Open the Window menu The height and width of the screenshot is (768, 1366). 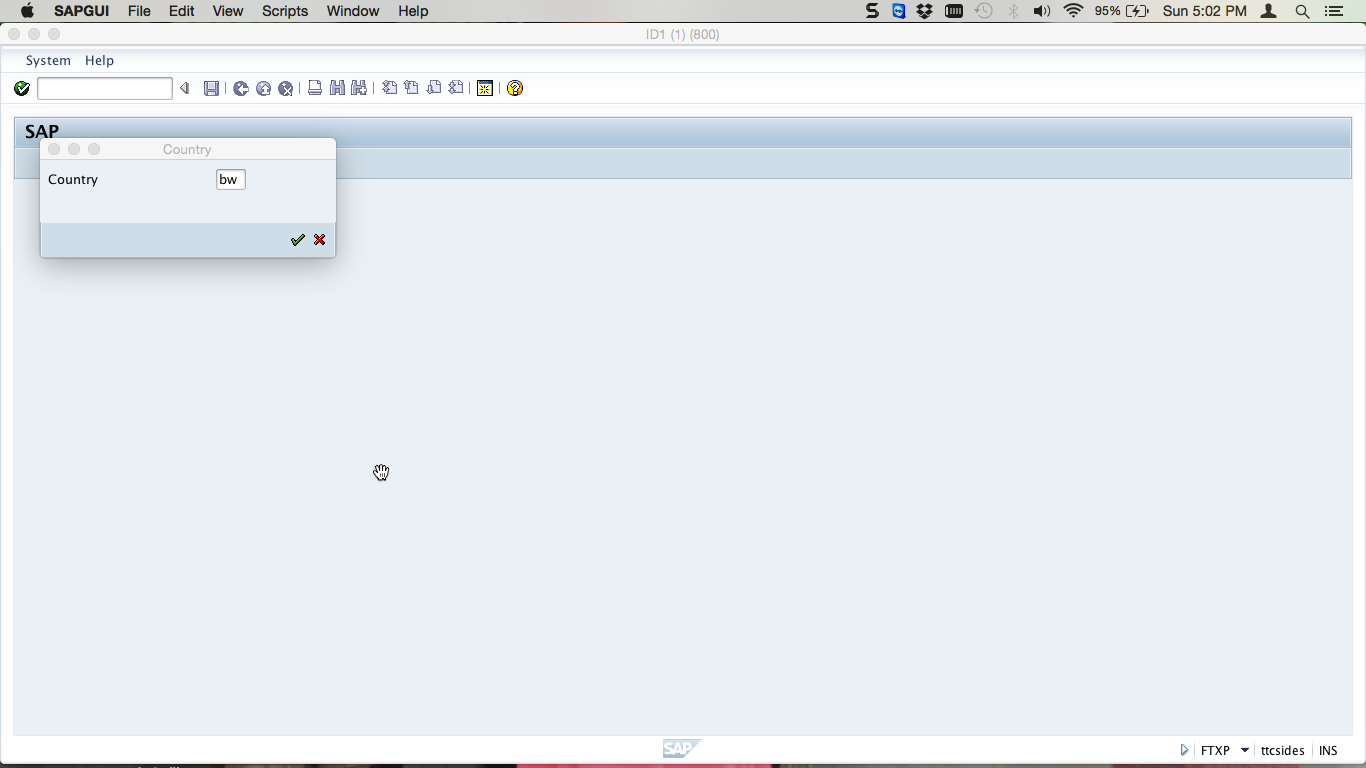[x=353, y=11]
